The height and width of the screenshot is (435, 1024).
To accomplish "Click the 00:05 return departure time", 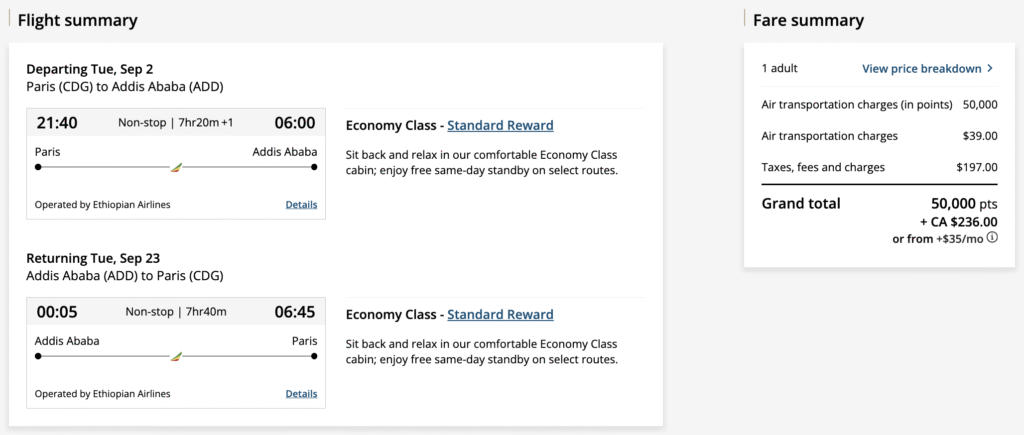I will click(57, 312).
